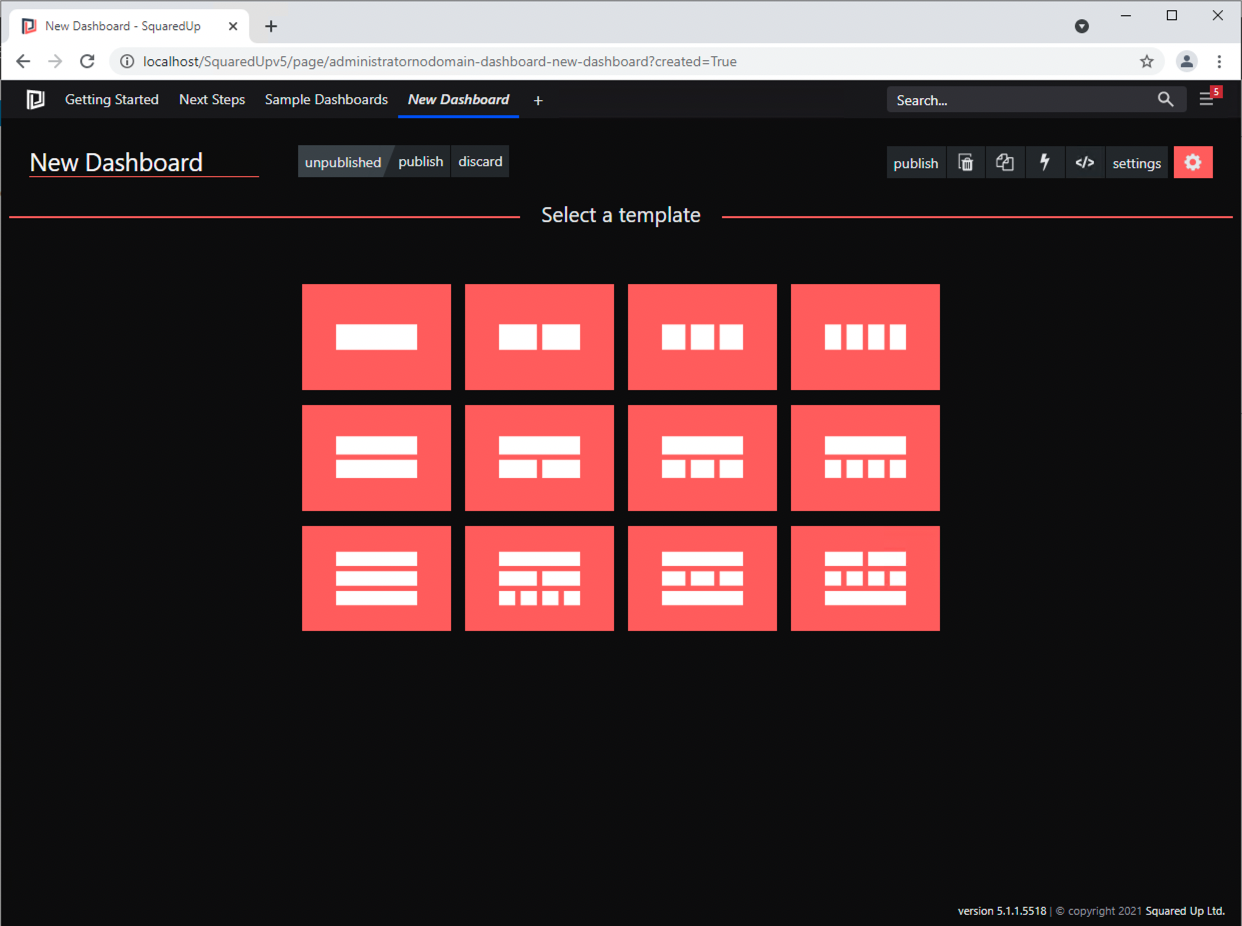Click the Squared Up Ltd. footer link
Image resolution: width=1242 pixels, height=926 pixels.
pos(1185,911)
